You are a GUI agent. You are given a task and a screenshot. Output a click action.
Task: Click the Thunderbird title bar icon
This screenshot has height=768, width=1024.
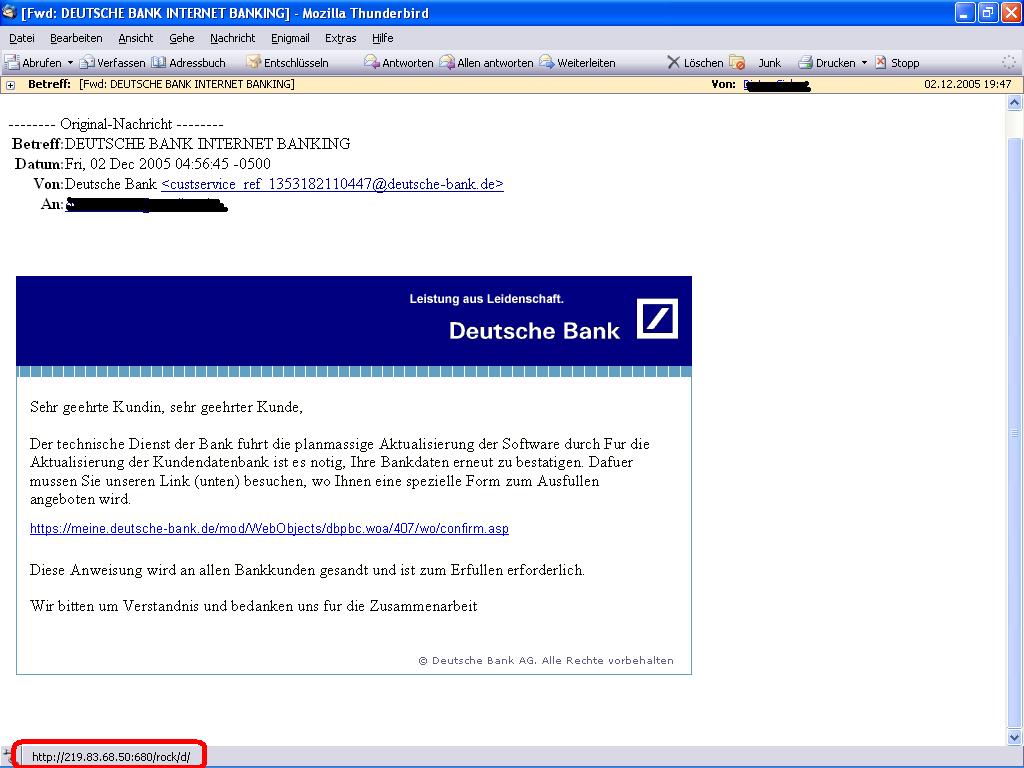(x=9, y=12)
